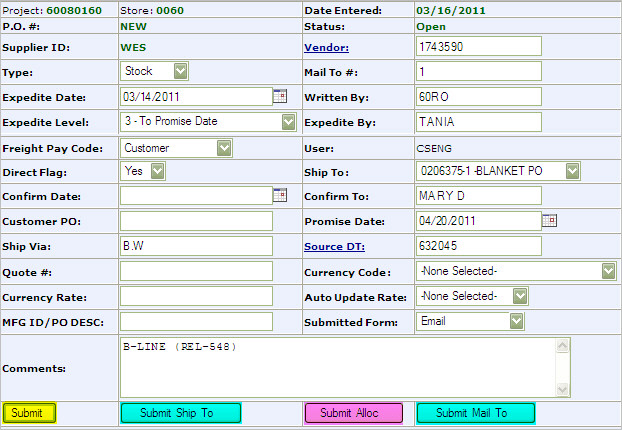Click the Ship Via input field
Image resolution: width=622 pixels, height=430 pixels.
196,246
